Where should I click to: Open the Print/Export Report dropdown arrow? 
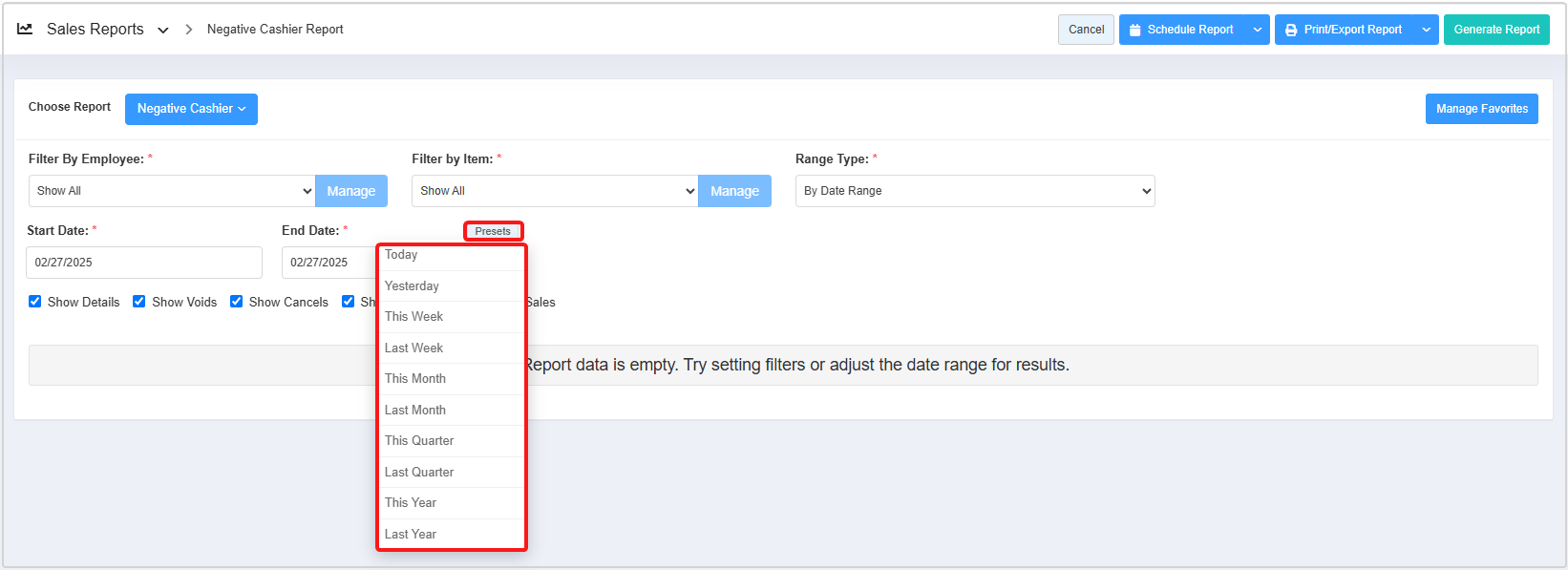(1426, 30)
